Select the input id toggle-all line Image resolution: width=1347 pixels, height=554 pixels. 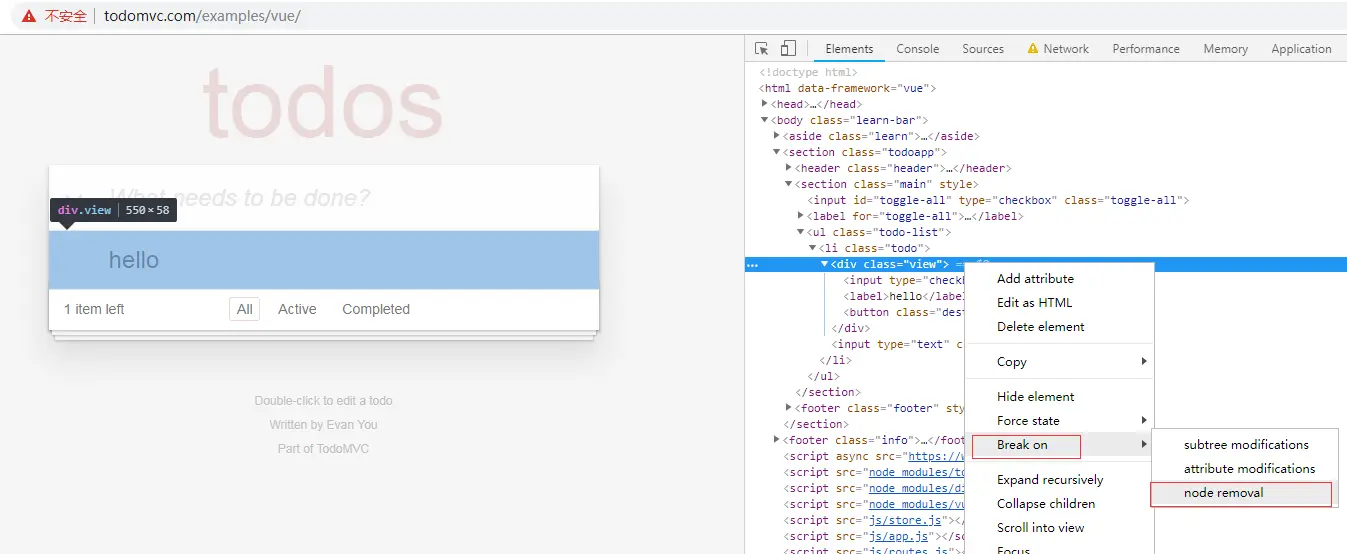tap(998, 200)
